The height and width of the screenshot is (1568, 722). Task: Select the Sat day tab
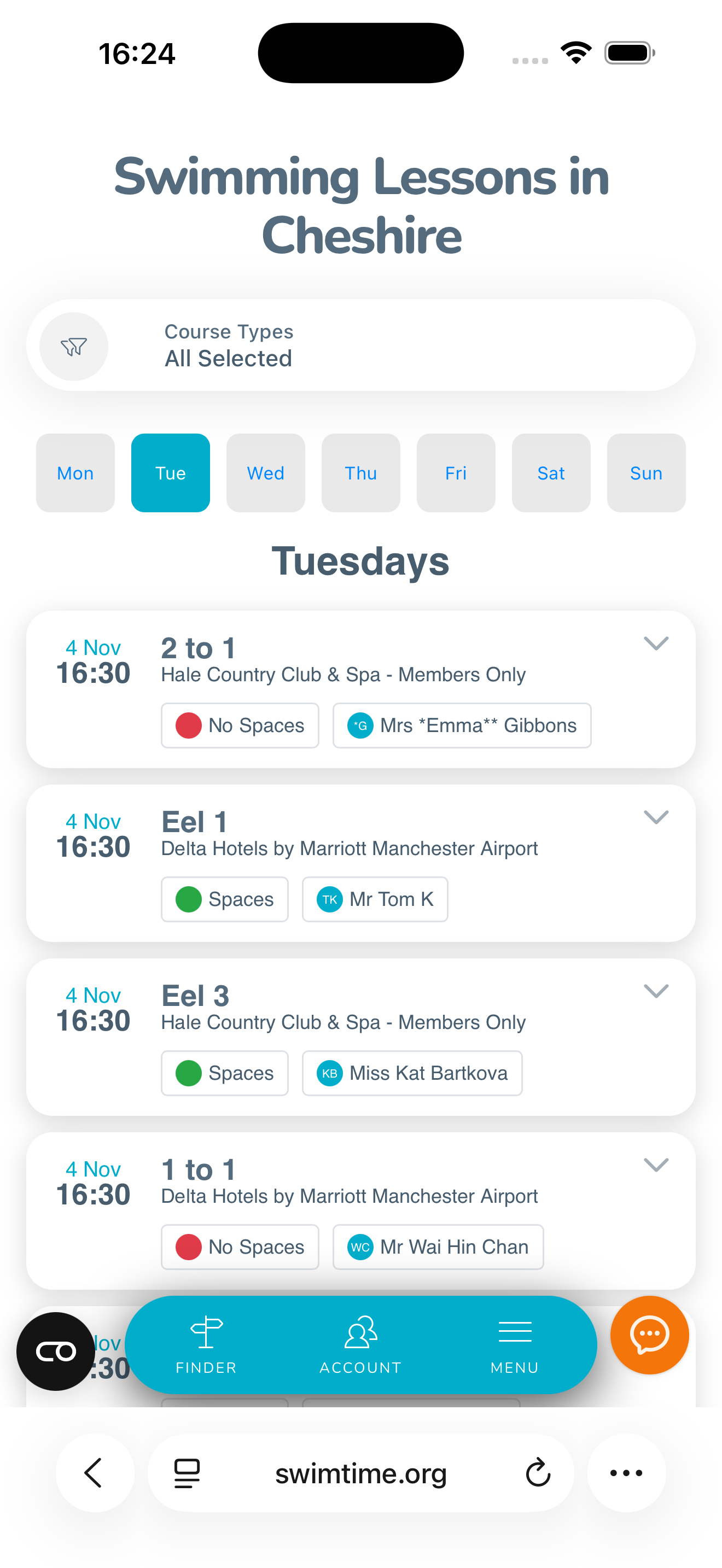coord(551,473)
